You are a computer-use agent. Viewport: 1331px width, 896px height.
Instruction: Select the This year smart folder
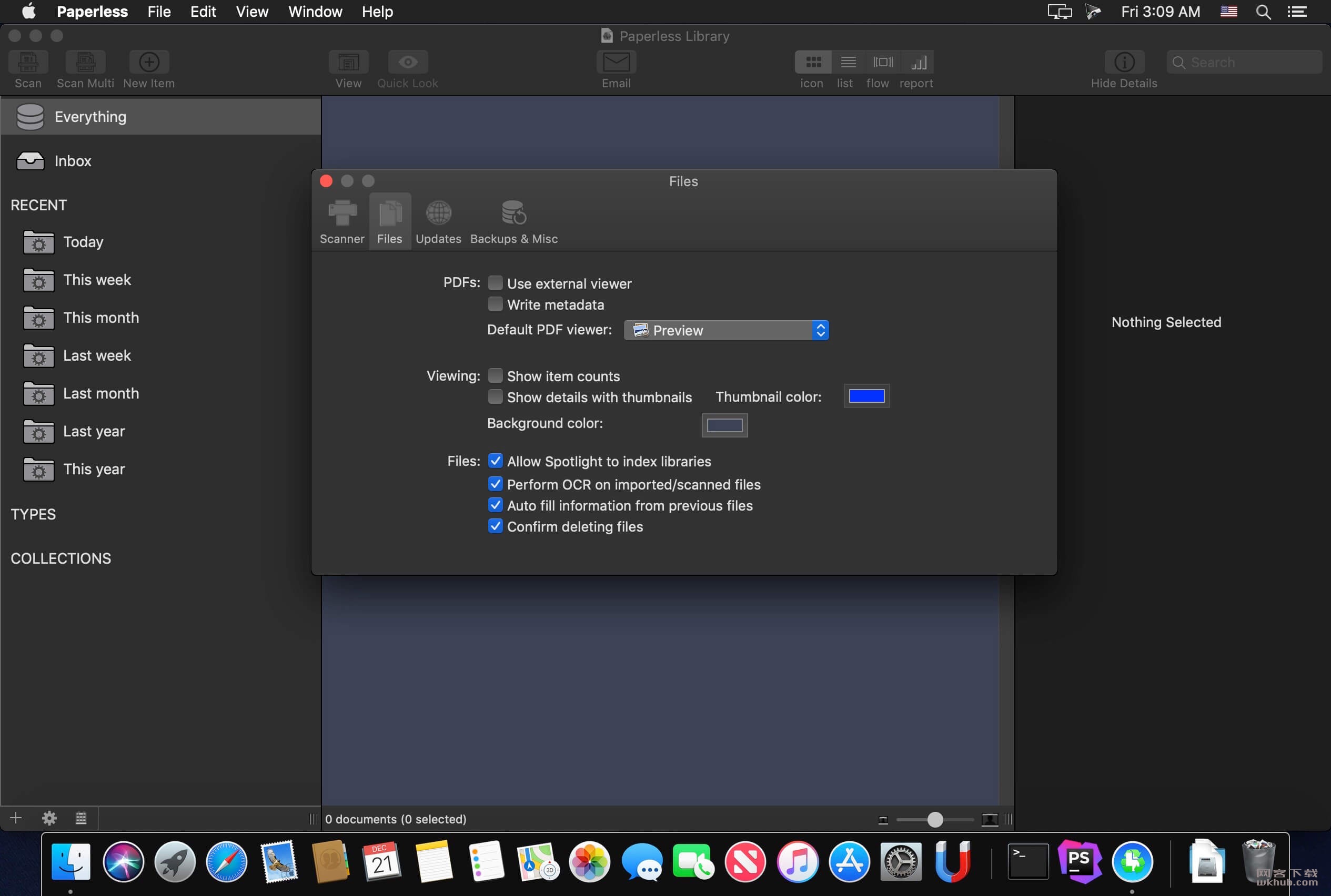click(160, 469)
